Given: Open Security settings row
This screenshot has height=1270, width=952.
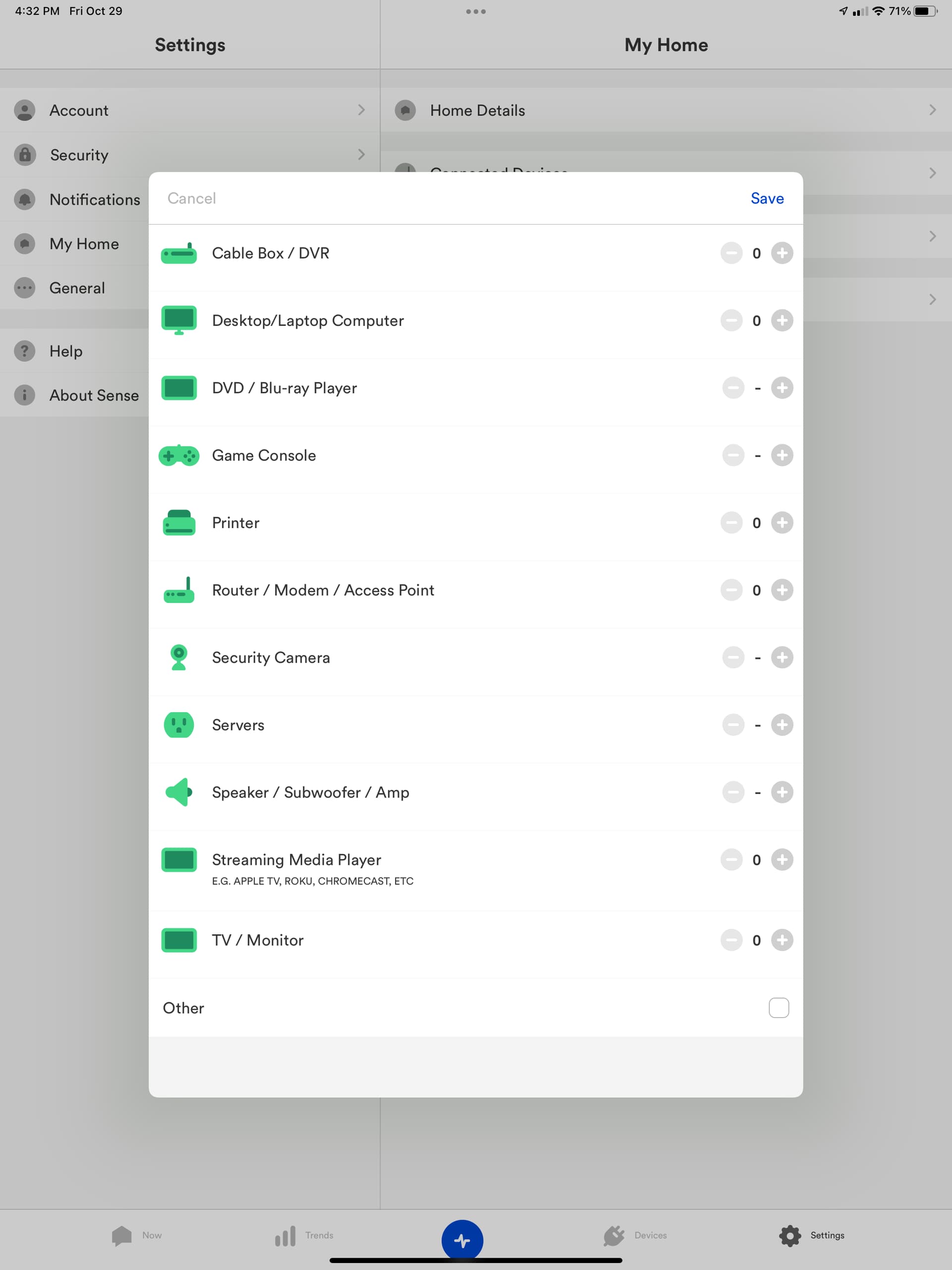Looking at the screenshot, I should pyautogui.click(x=189, y=154).
